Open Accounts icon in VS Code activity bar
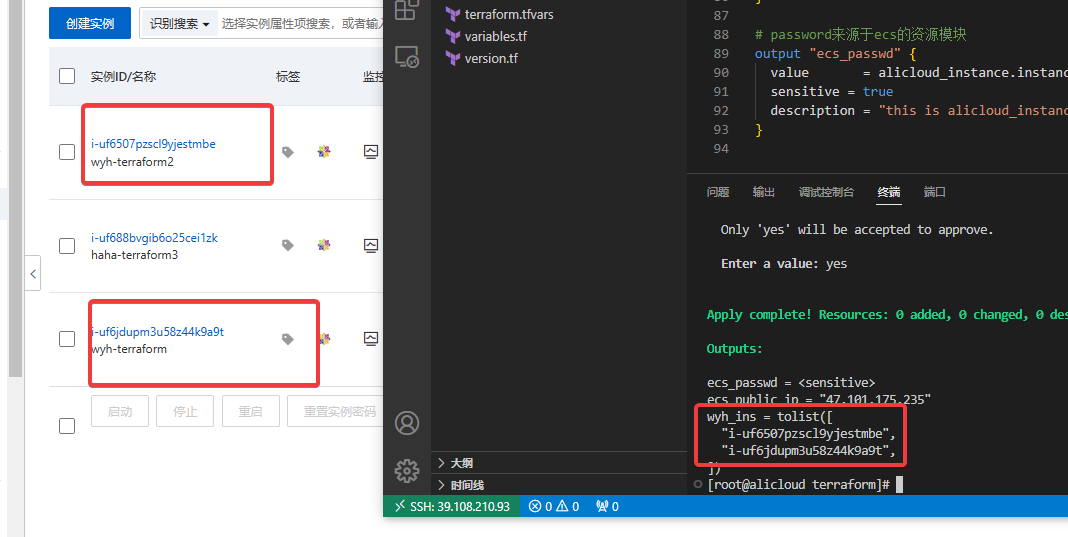This screenshot has width=1068, height=537. [x=407, y=423]
